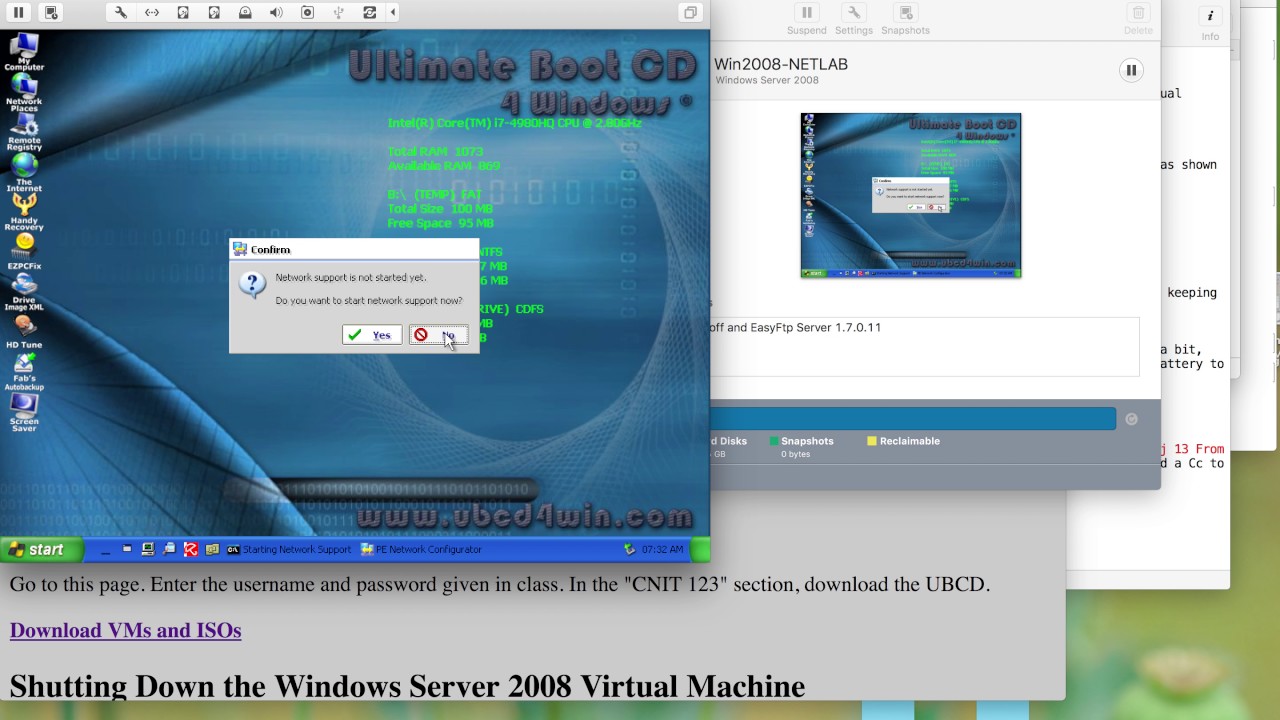Click the red quick launch icon in the taskbar
Screen dimensions: 1280x720
pyautogui.click(x=191, y=549)
